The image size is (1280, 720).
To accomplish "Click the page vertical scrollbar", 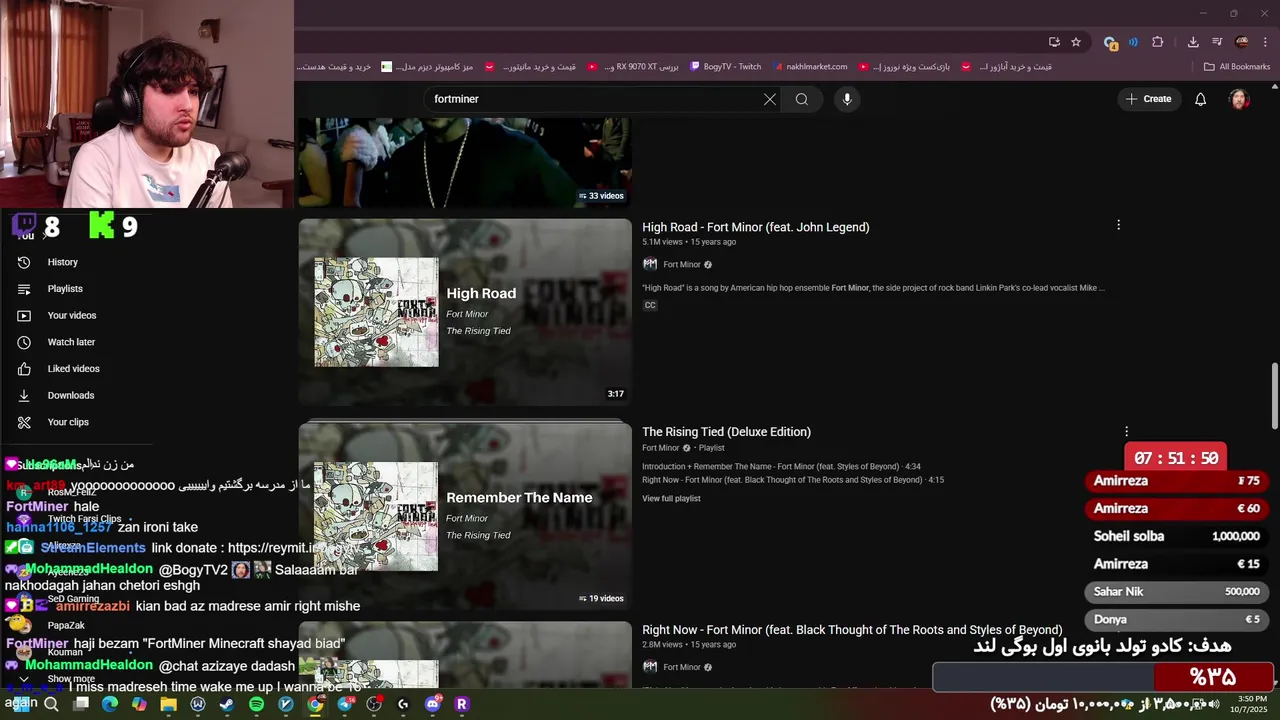I will 1274,395.
